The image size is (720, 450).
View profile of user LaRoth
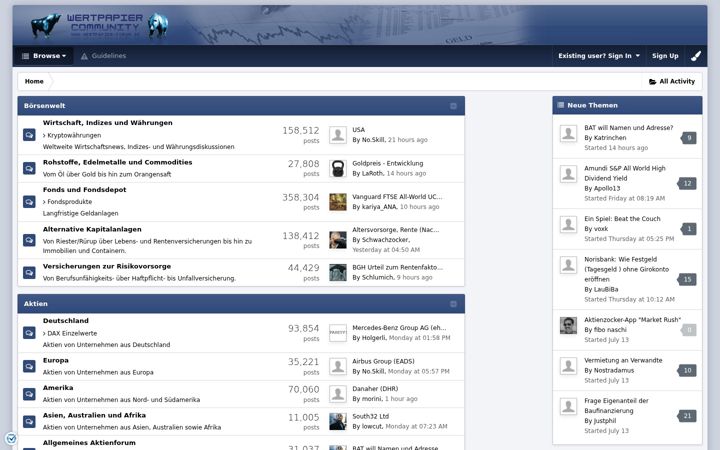(372, 174)
